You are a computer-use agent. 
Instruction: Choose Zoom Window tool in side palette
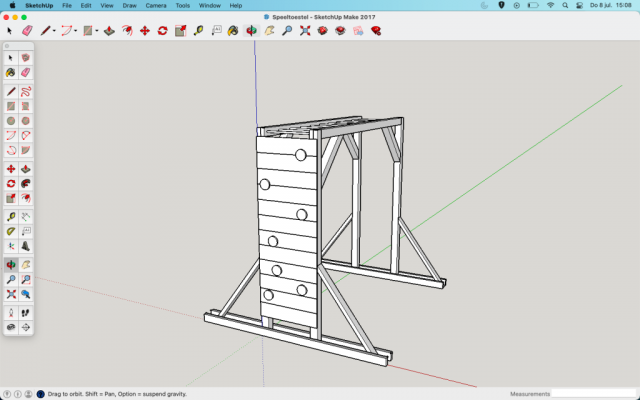[x=26, y=280]
